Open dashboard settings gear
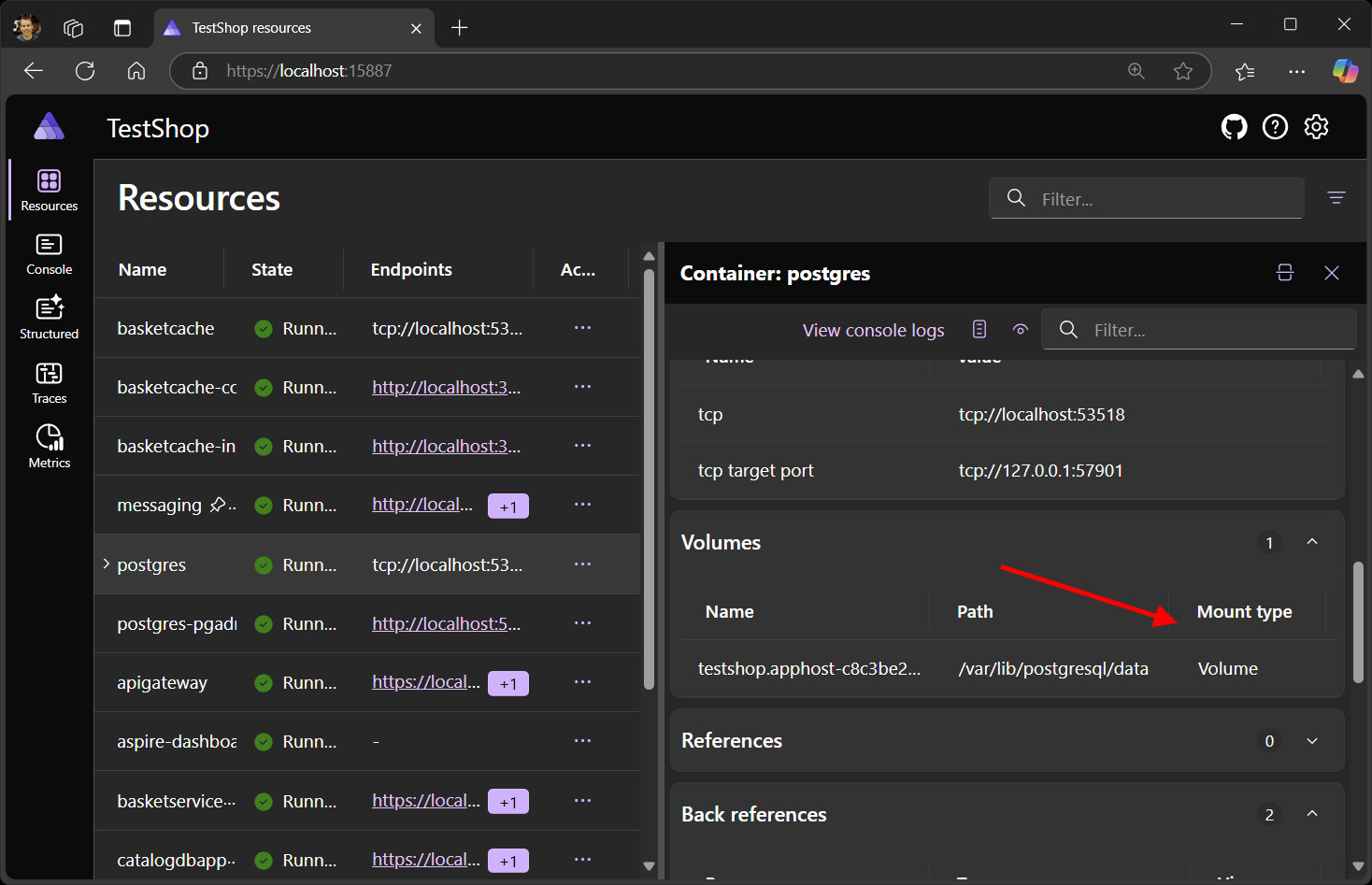Viewport: 1372px width, 885px height. (1316, 127)
